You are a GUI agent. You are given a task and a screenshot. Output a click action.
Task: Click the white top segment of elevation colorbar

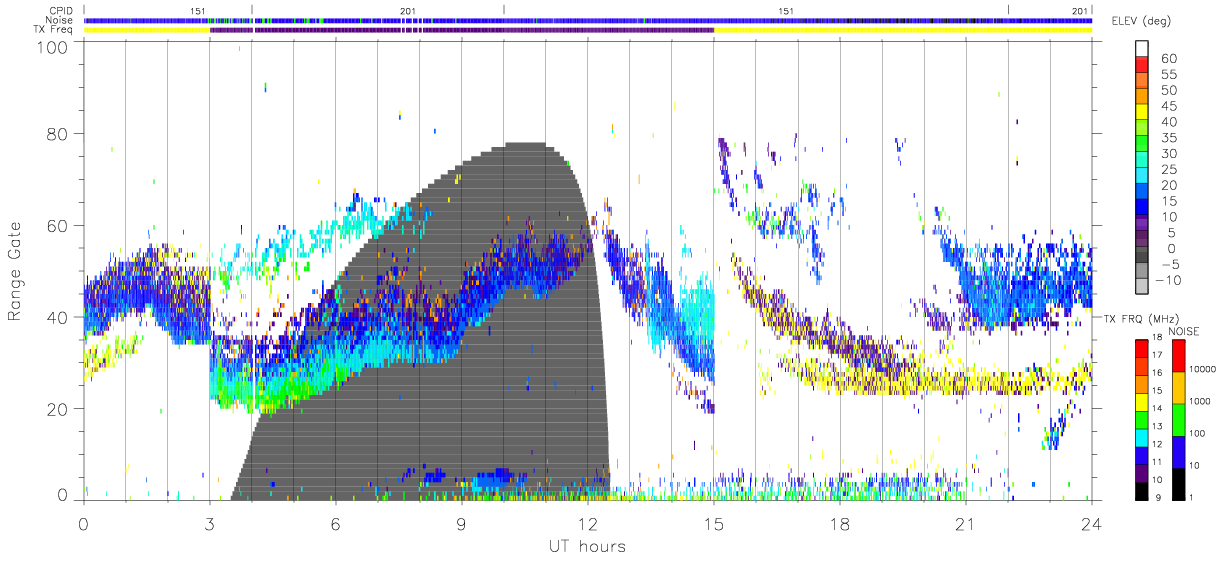click(1142, 49)
